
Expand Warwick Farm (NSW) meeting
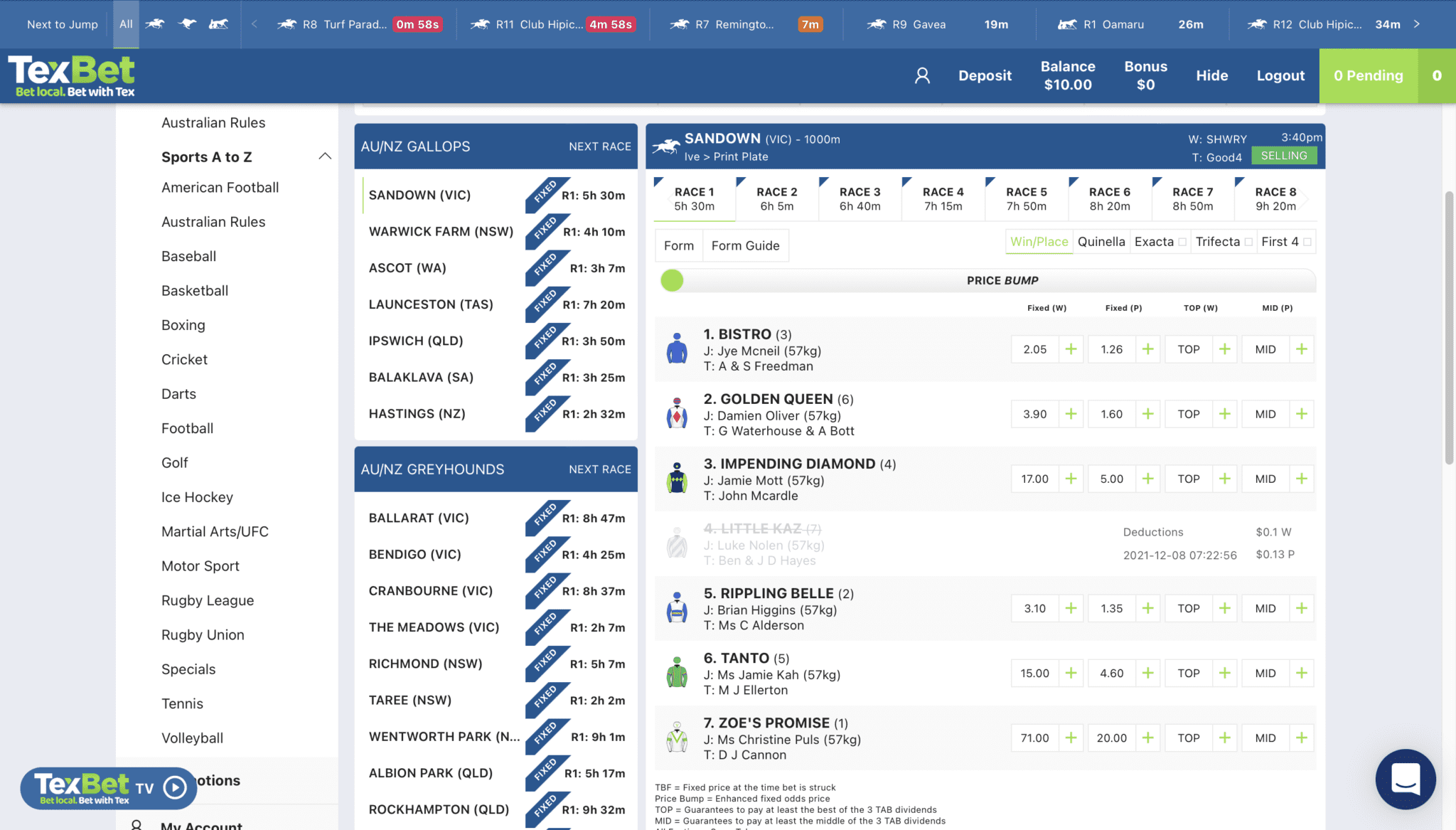click(496, 231)
